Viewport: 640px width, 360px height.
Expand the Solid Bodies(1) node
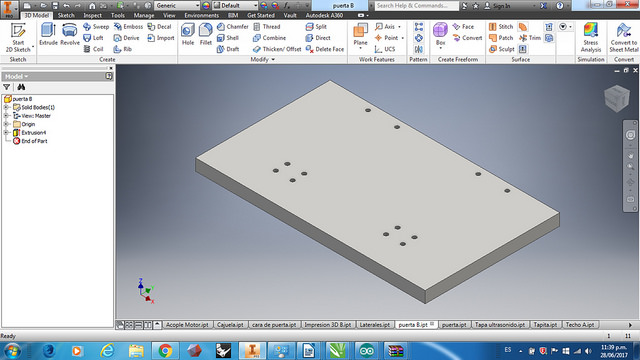click(x=6, y=107)
